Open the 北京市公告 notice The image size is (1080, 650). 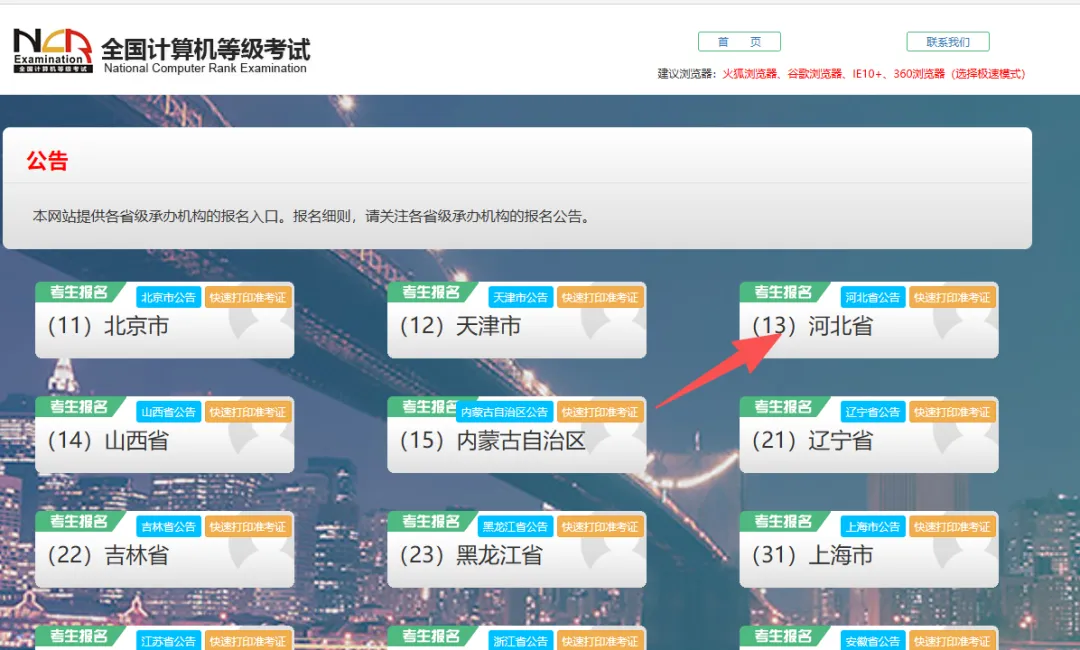point(168,297)
